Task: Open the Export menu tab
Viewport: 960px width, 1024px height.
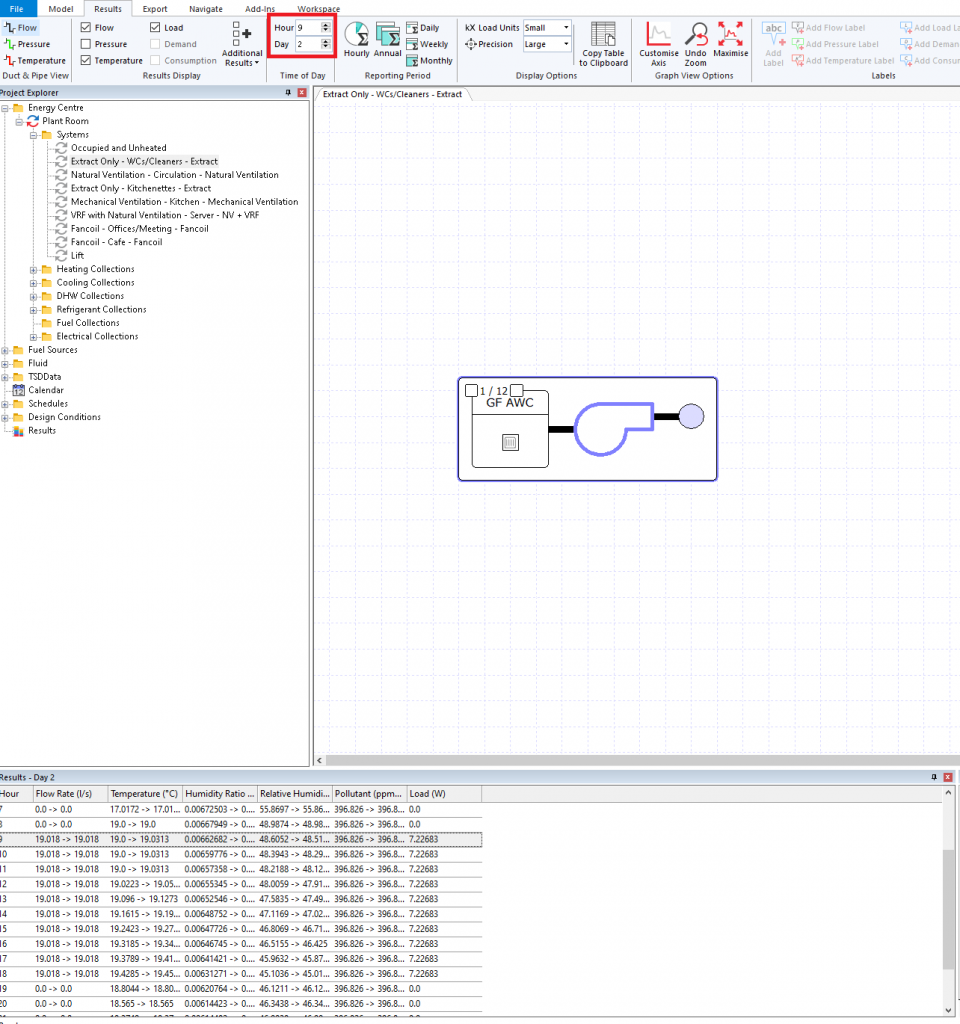Action: coord(154,8)
